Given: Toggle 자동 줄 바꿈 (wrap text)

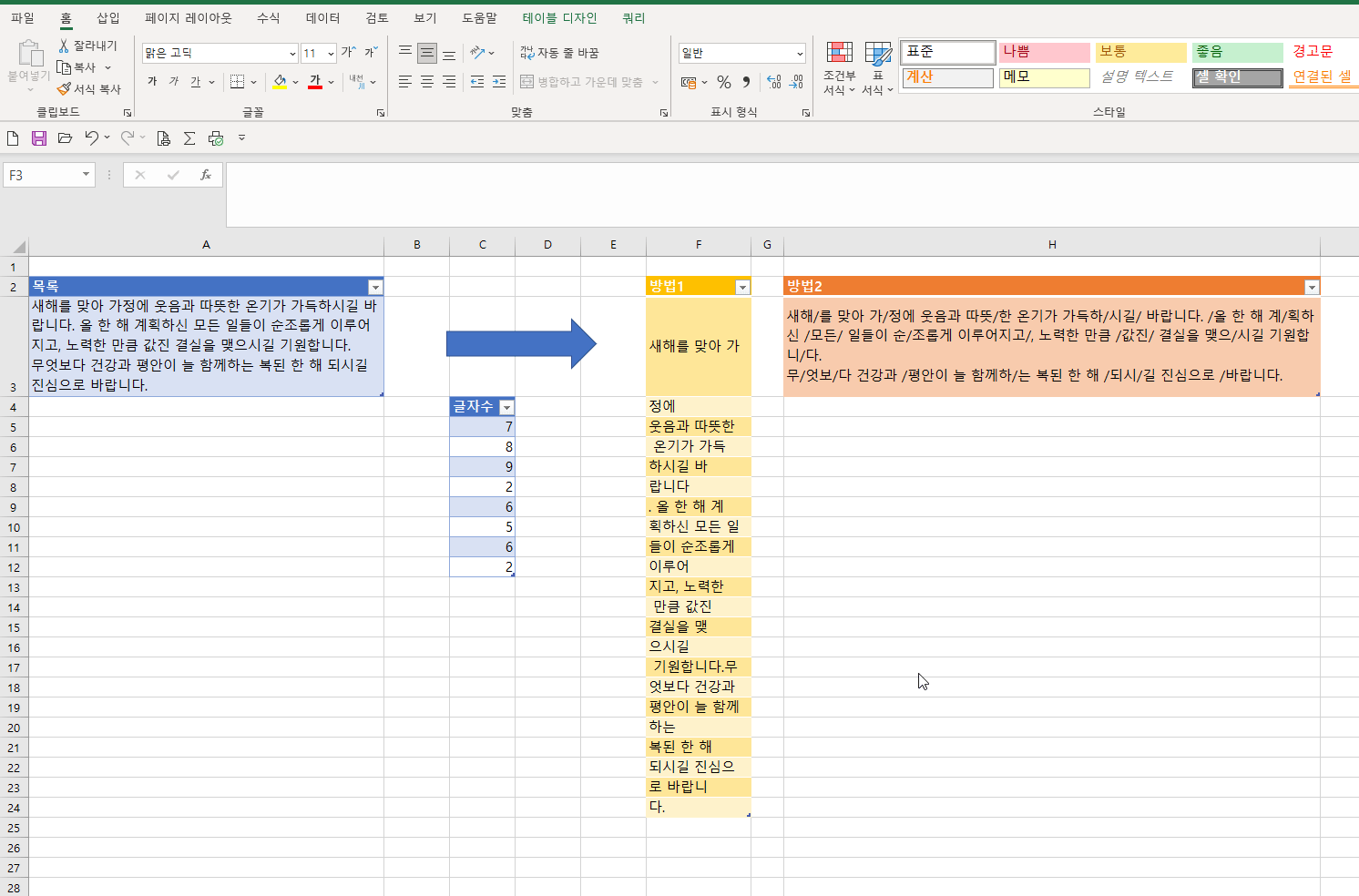Looking at the screenshot, I should [x=559, y=53].
